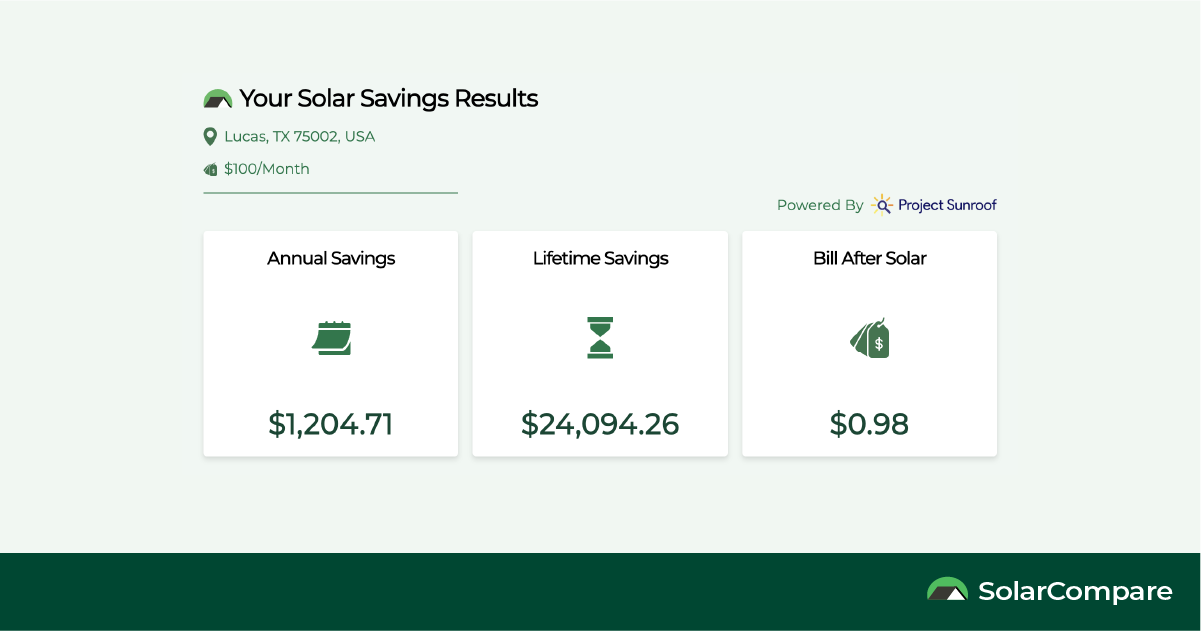Click the green solar roof icon beside heading

(x=216, y=98)
